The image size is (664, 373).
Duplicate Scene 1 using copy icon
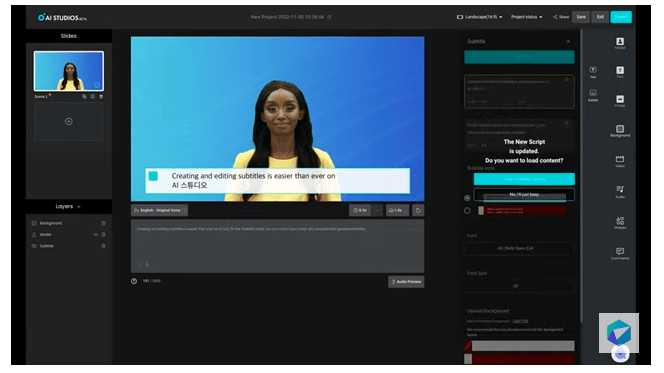[84, 97]
